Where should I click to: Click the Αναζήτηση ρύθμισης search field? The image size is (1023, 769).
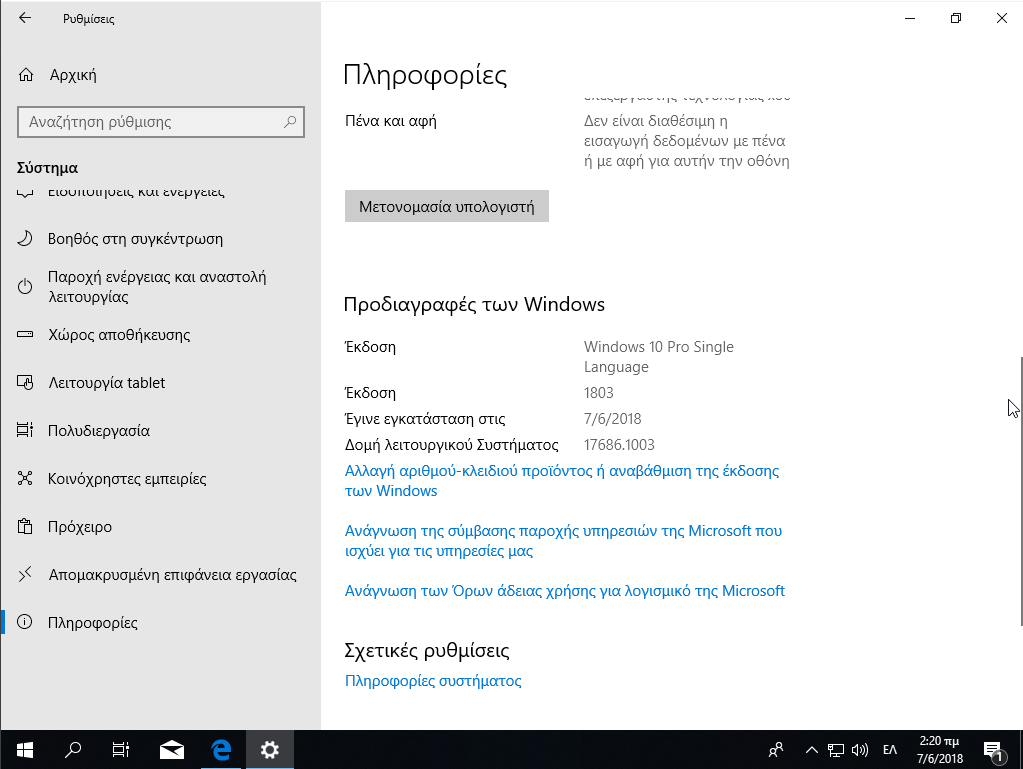tap(160, 122)
